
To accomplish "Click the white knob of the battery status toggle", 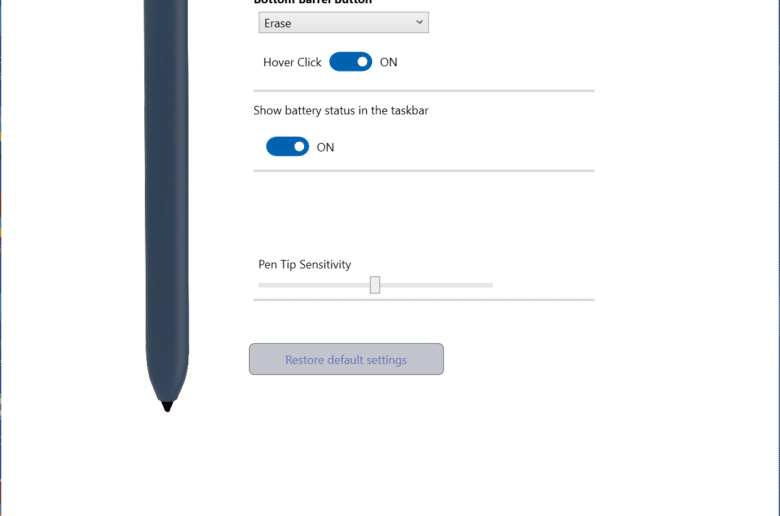I will [x=299, y=147].
